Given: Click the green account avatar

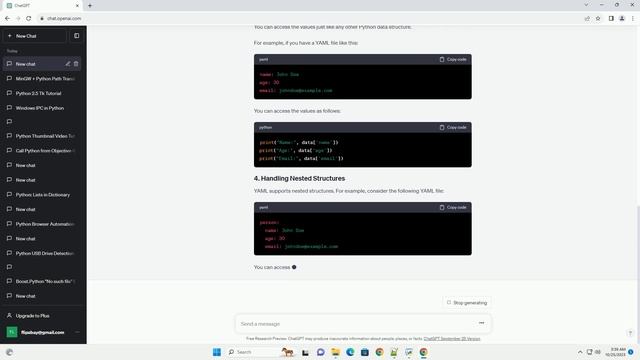Looking at the screenshot, I should pyautogui.click(x=11, y=332).
